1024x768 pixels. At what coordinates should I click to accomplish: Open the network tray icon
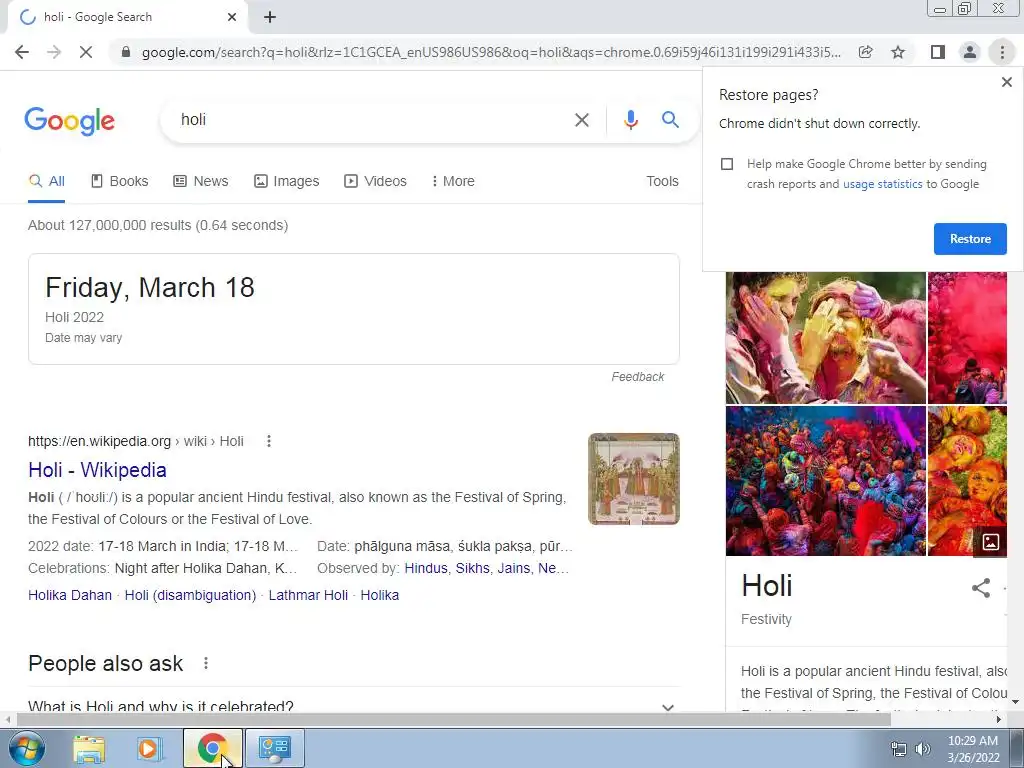pyautogui.click(x=899, y=750)
